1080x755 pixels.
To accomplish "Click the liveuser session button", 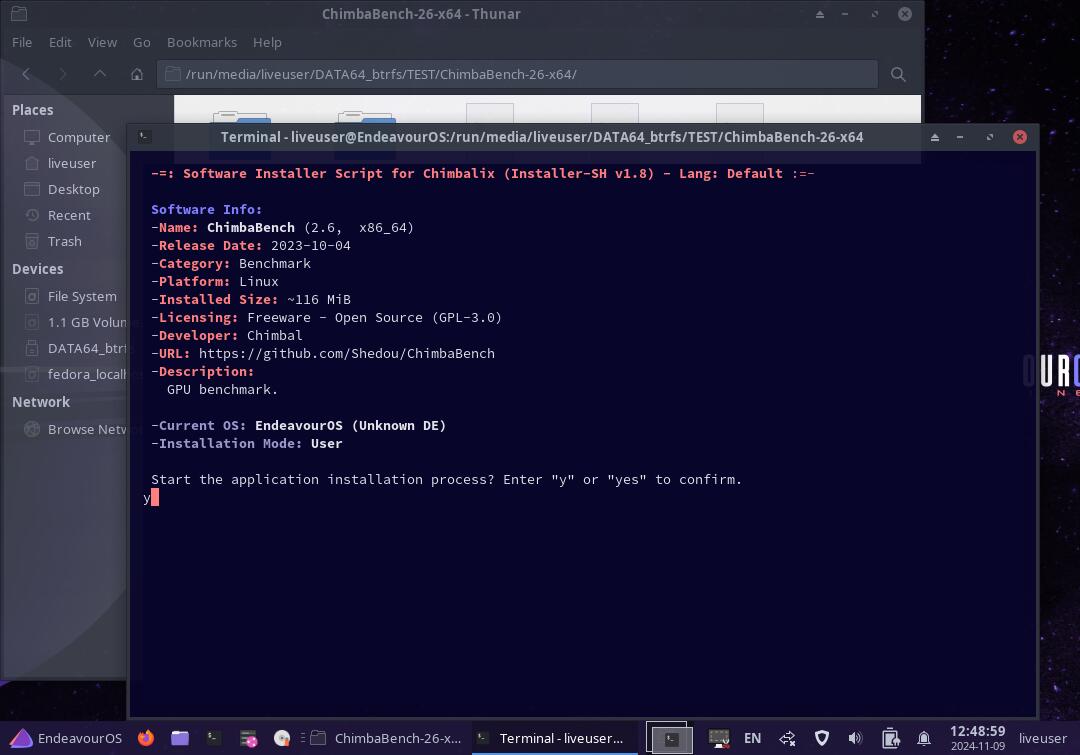I will (x=1043, y=738).
